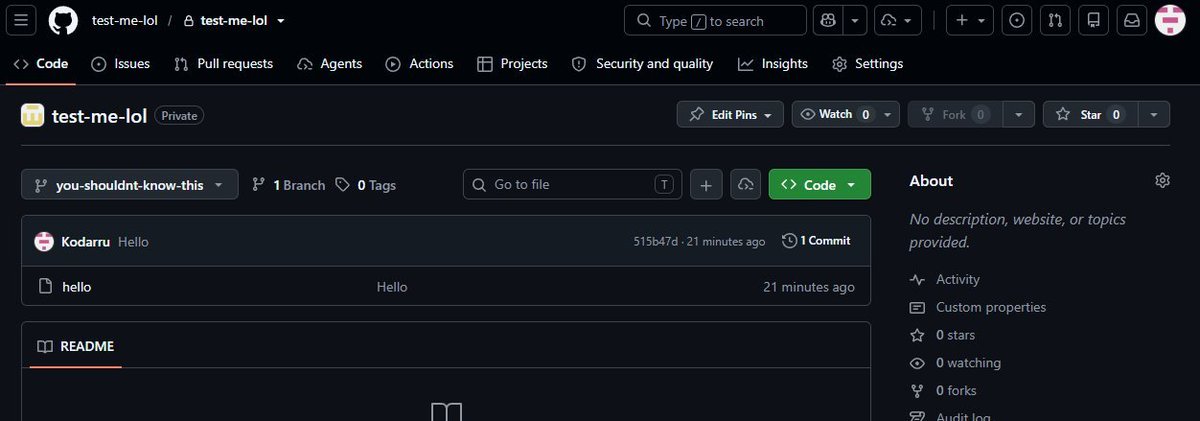The height and width of the screenshot is (421, 1200).
Task: Click the test-me-lol owner breadcrumb link
Action: pos(125,20)
